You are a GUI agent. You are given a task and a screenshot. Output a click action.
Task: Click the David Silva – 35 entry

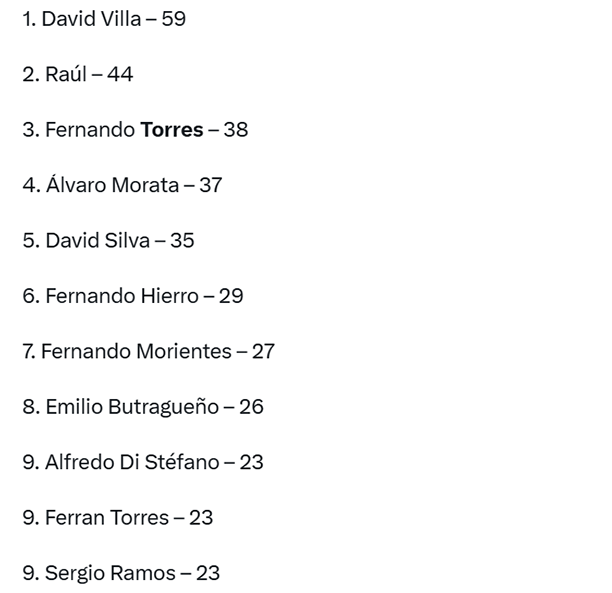108,241
